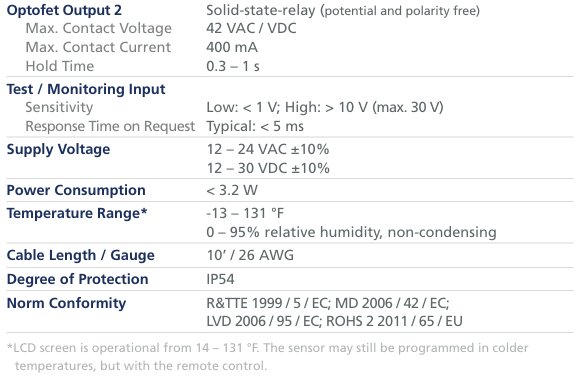The height and width of the screenshot is (381, 580).
Task: Click the Cable Length / Gauge heading
Action: (x=81, y=255)
